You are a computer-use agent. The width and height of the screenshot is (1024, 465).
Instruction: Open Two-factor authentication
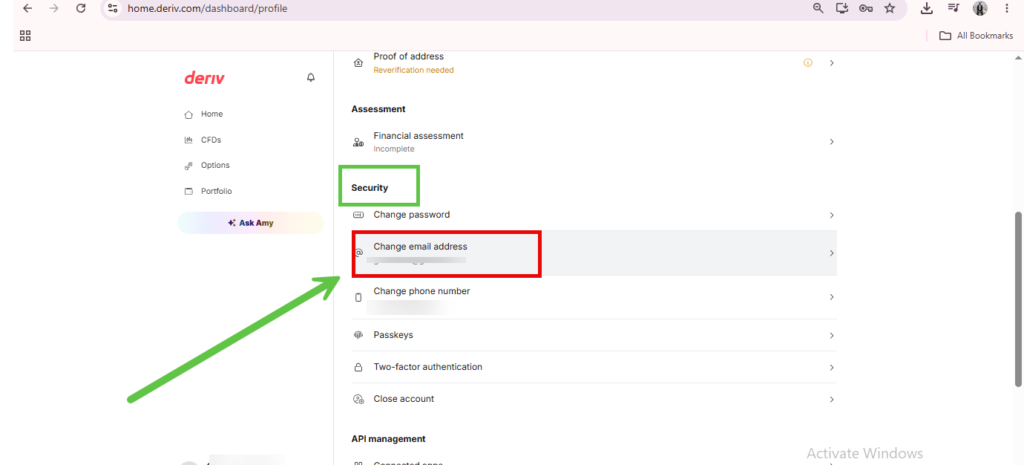tap(594, 367)
